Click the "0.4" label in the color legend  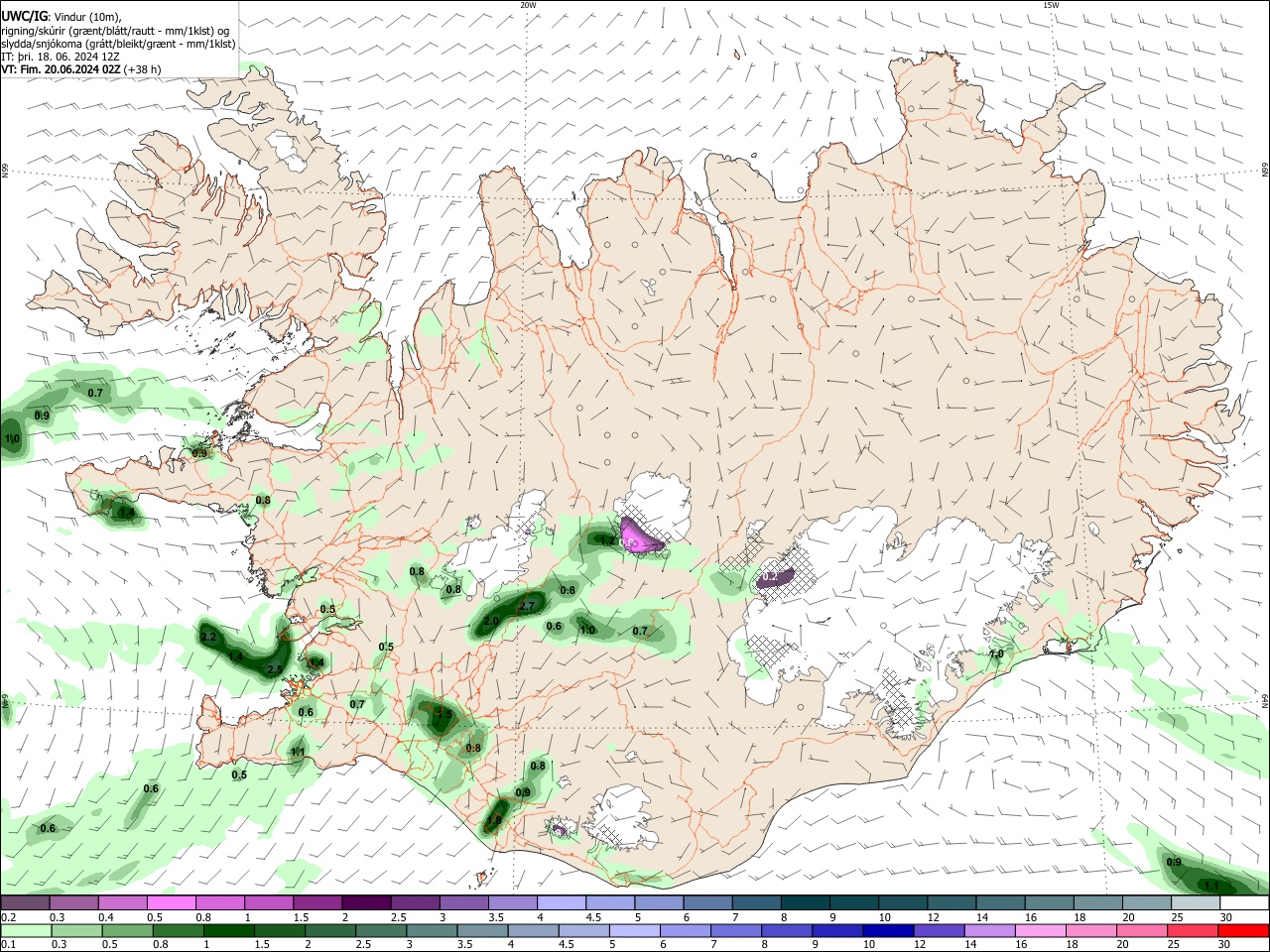point(106,917)
